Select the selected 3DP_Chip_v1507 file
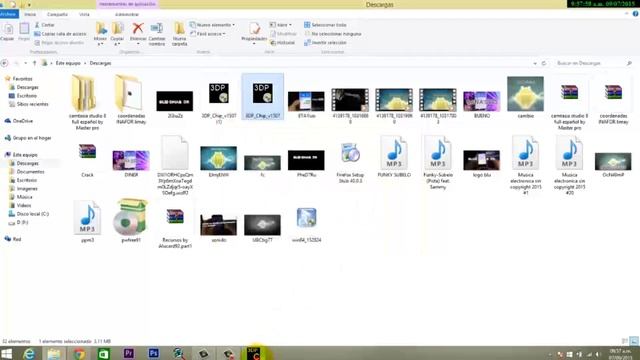The height and width of the screenshot is (360, 640). point(262,97)
